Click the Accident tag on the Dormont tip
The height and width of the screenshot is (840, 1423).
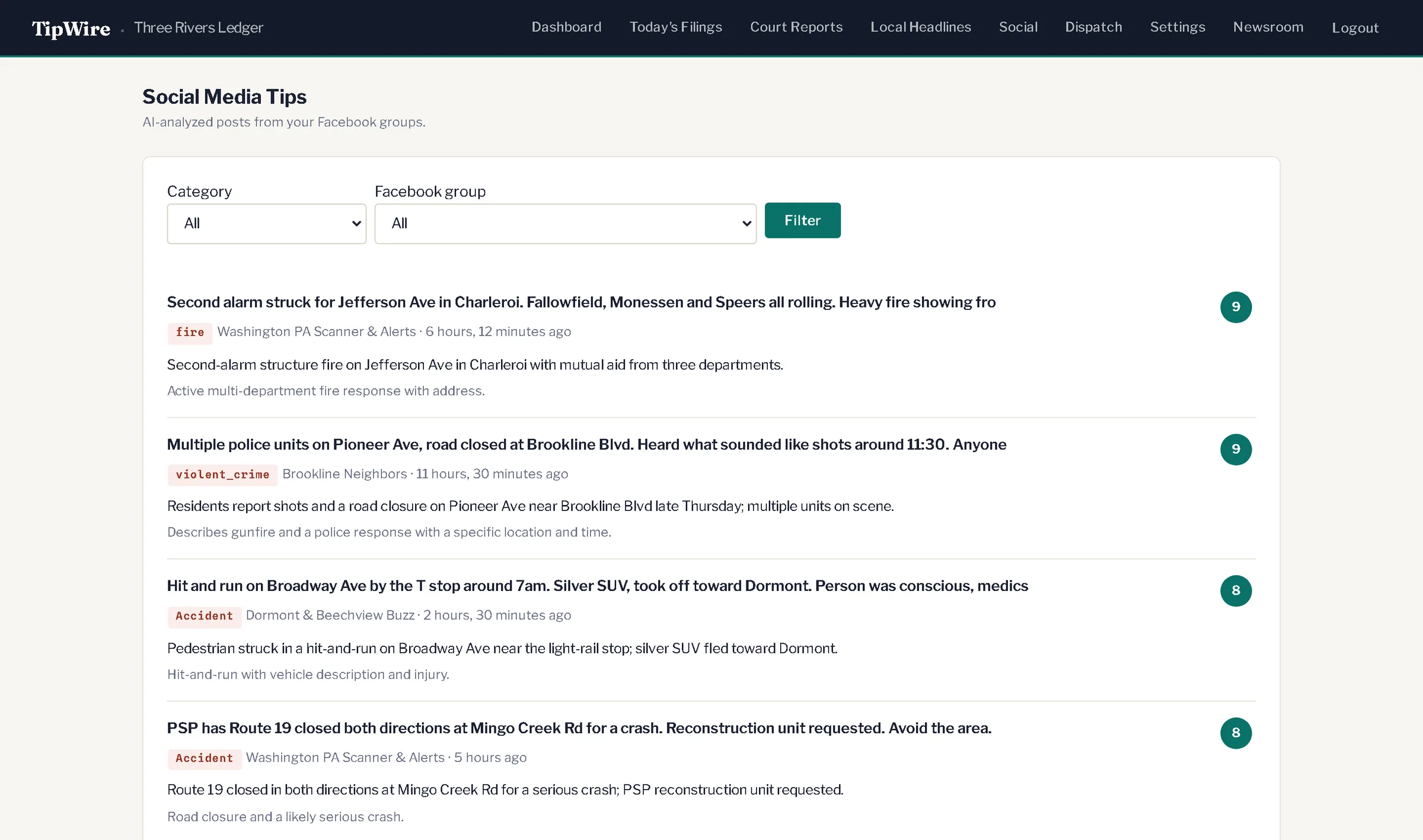coord(205,617)
